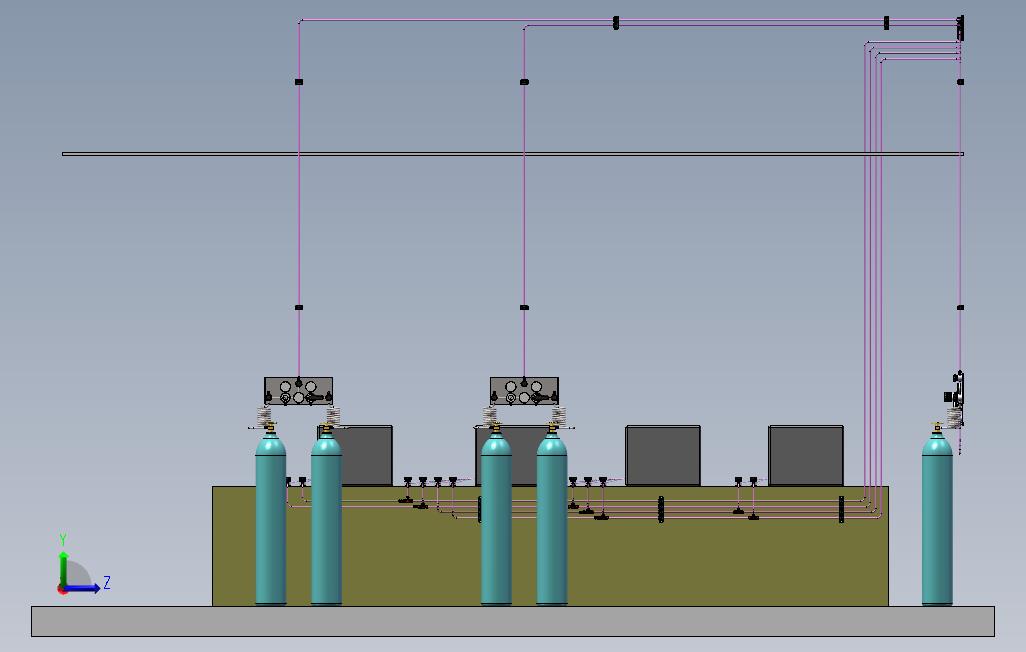Select the coiled hose above the leftmost cylinder
The width and height of the screenshot is (1026, 652).
264,417
